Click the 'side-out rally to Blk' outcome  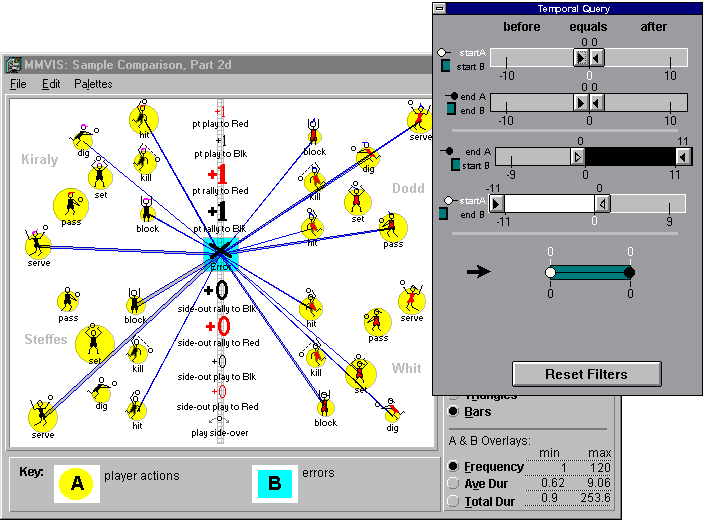pos(217,297)
